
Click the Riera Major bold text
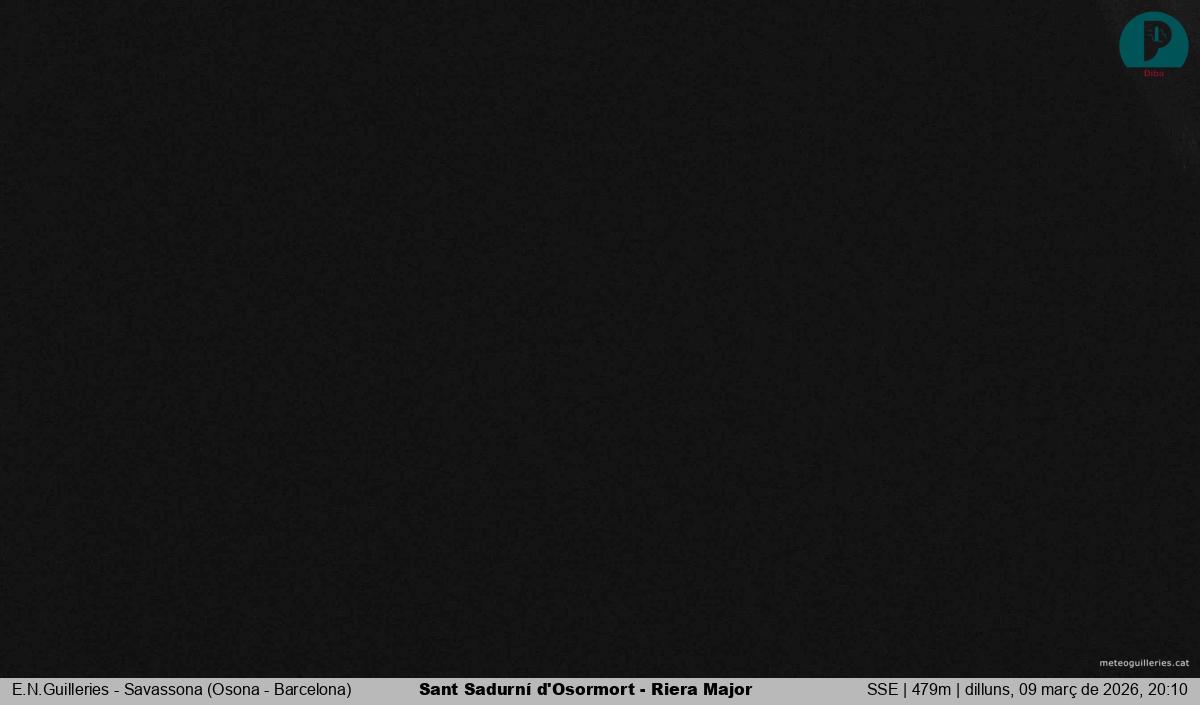click(x=701, y=690)
